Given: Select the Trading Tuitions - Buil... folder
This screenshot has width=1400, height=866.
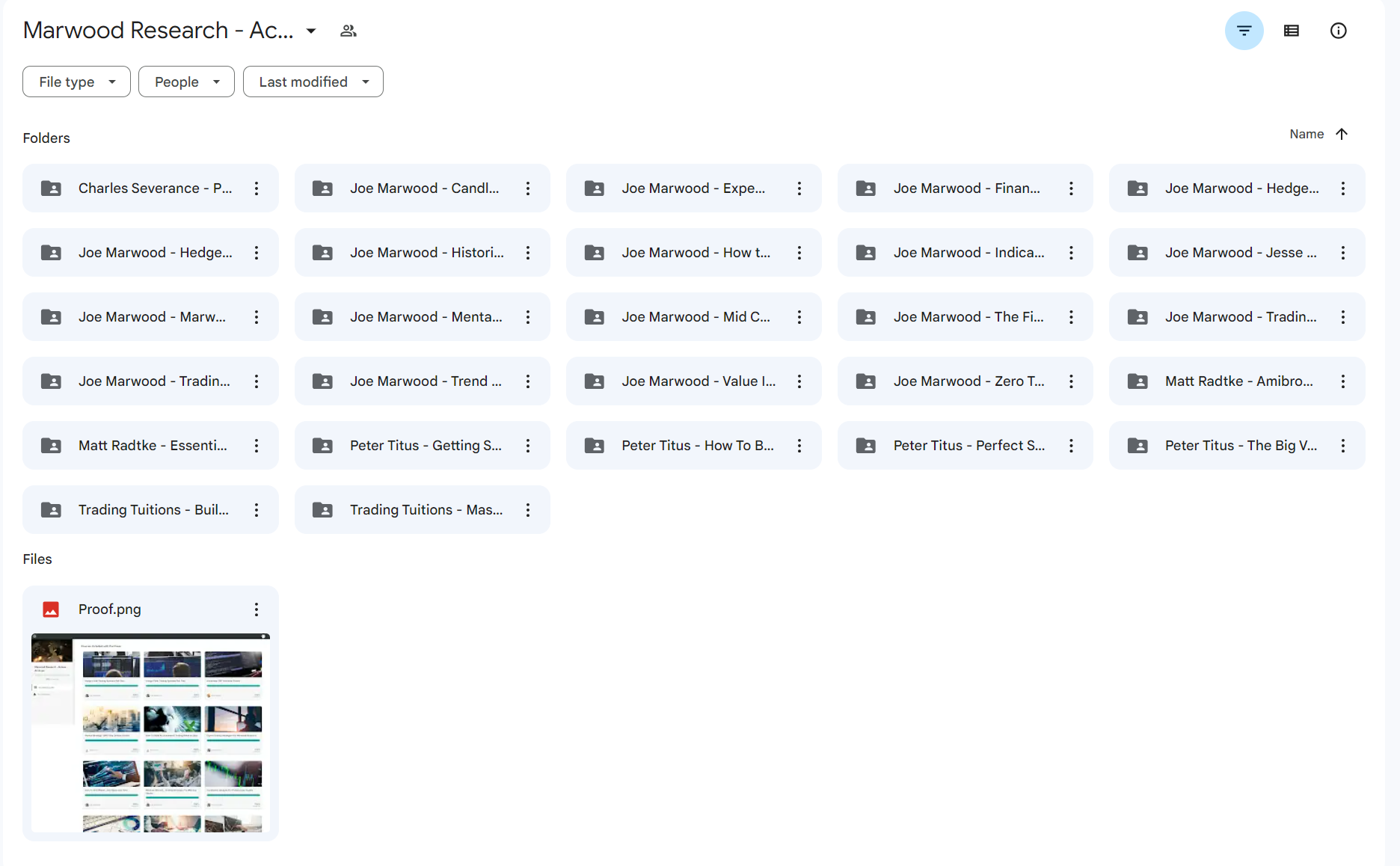Looking at the screenshot, I should 150,510.
